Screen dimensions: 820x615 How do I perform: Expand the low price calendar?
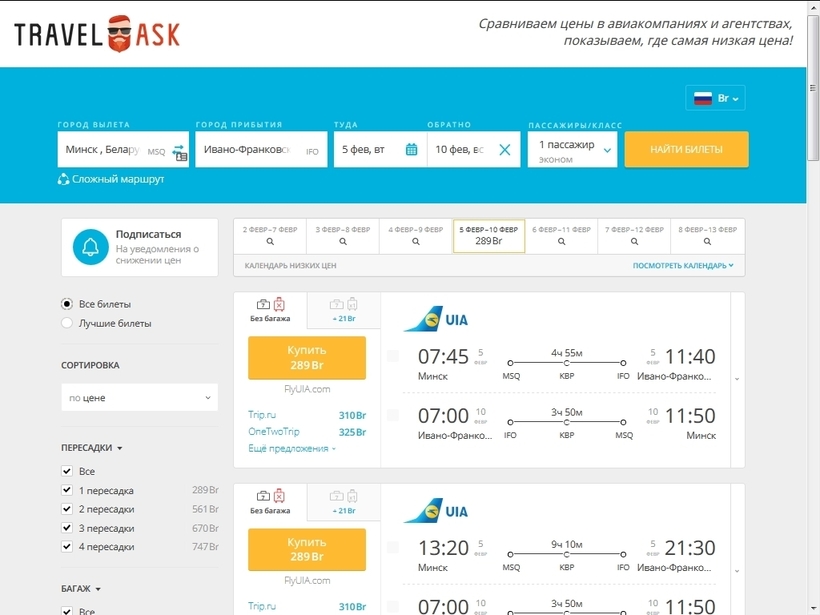click(683, 266)
